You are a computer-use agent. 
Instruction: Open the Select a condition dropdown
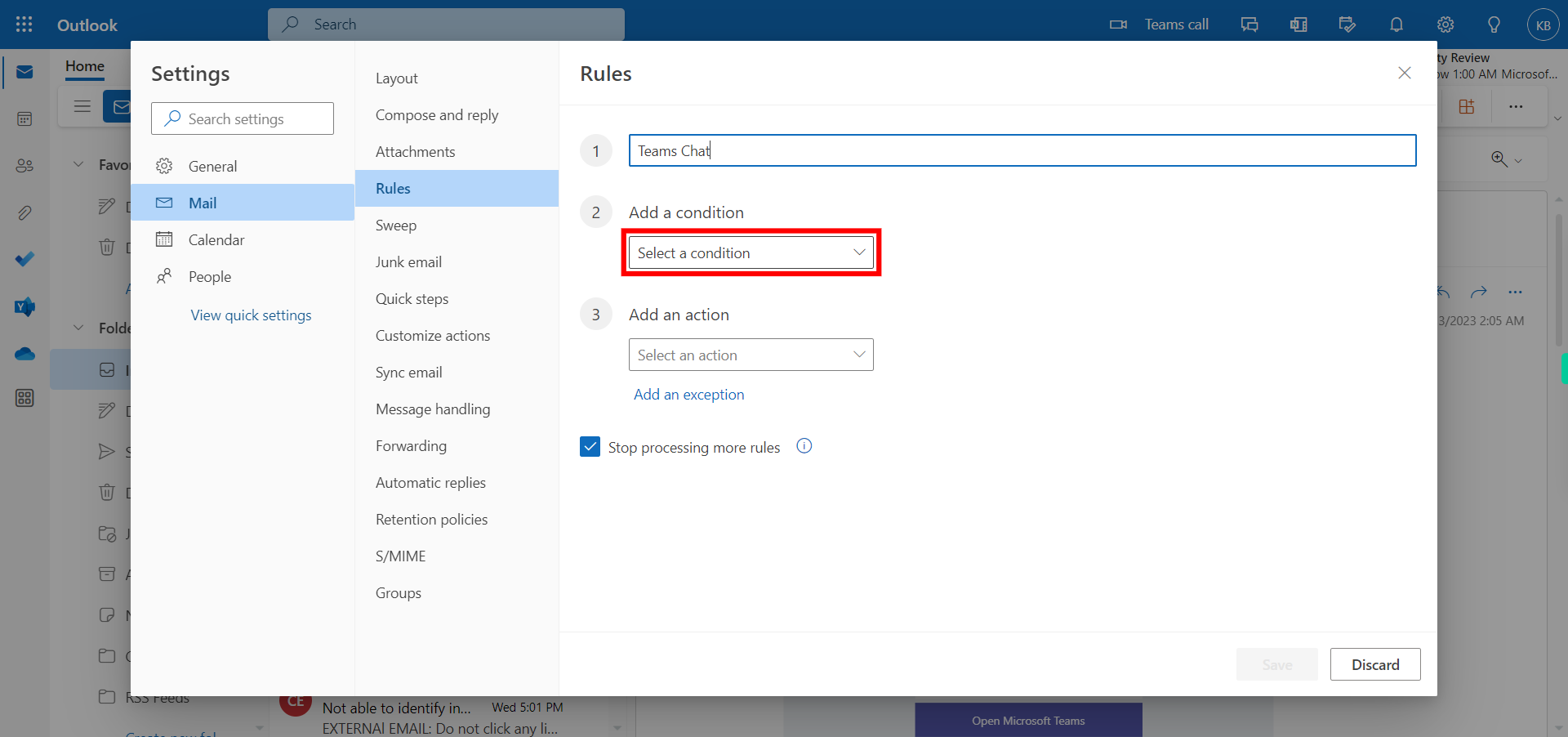coord(751,252)
